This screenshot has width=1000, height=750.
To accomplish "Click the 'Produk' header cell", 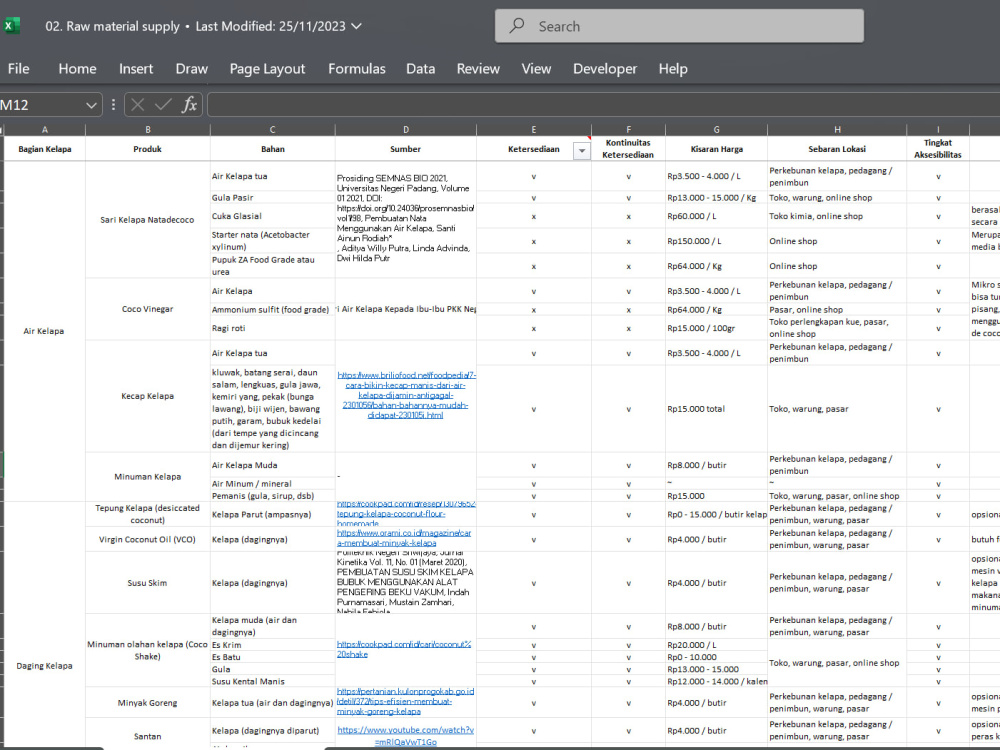I will (x=147, y=149).
